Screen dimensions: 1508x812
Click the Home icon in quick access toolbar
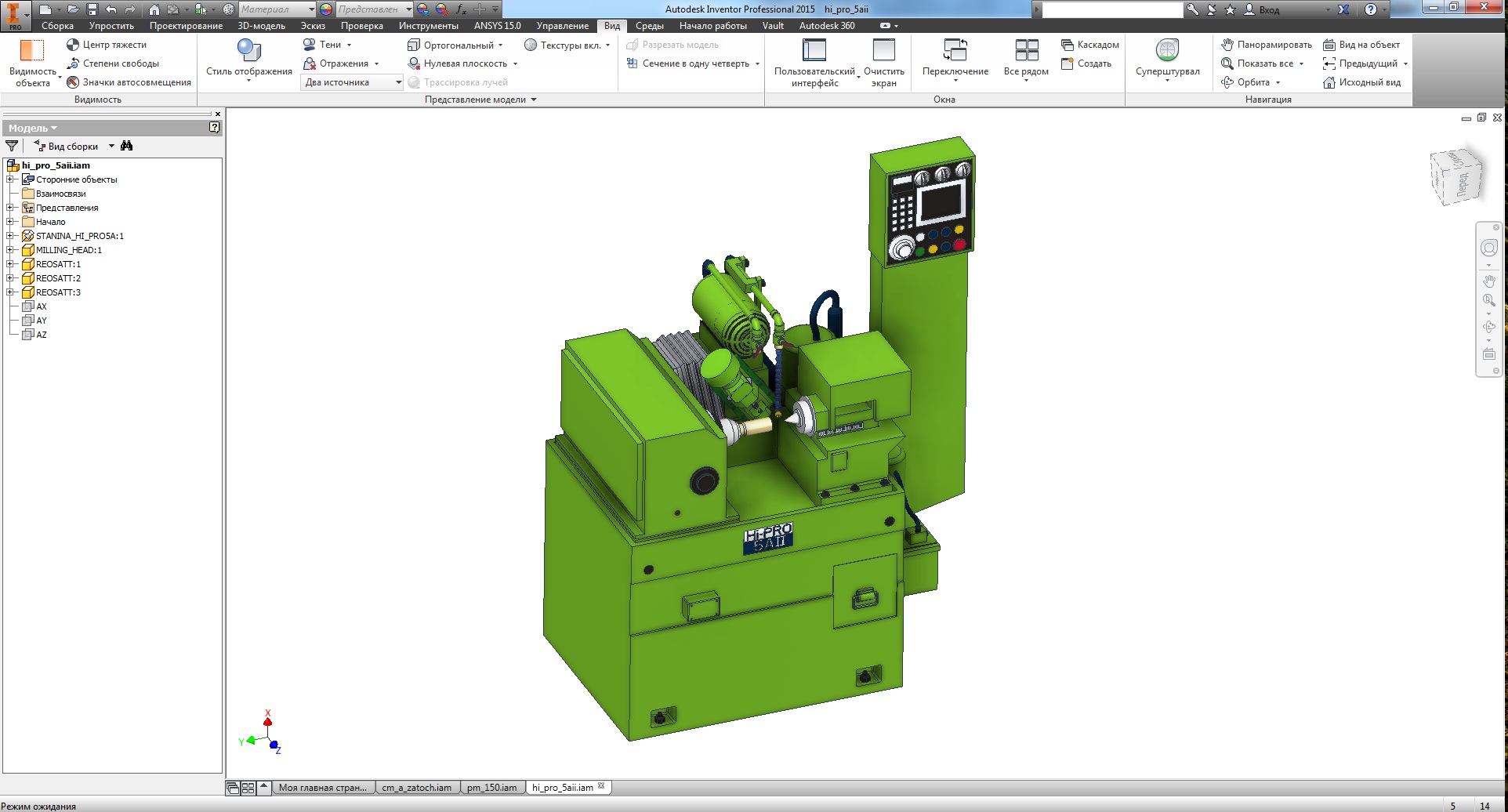point(154,9)
